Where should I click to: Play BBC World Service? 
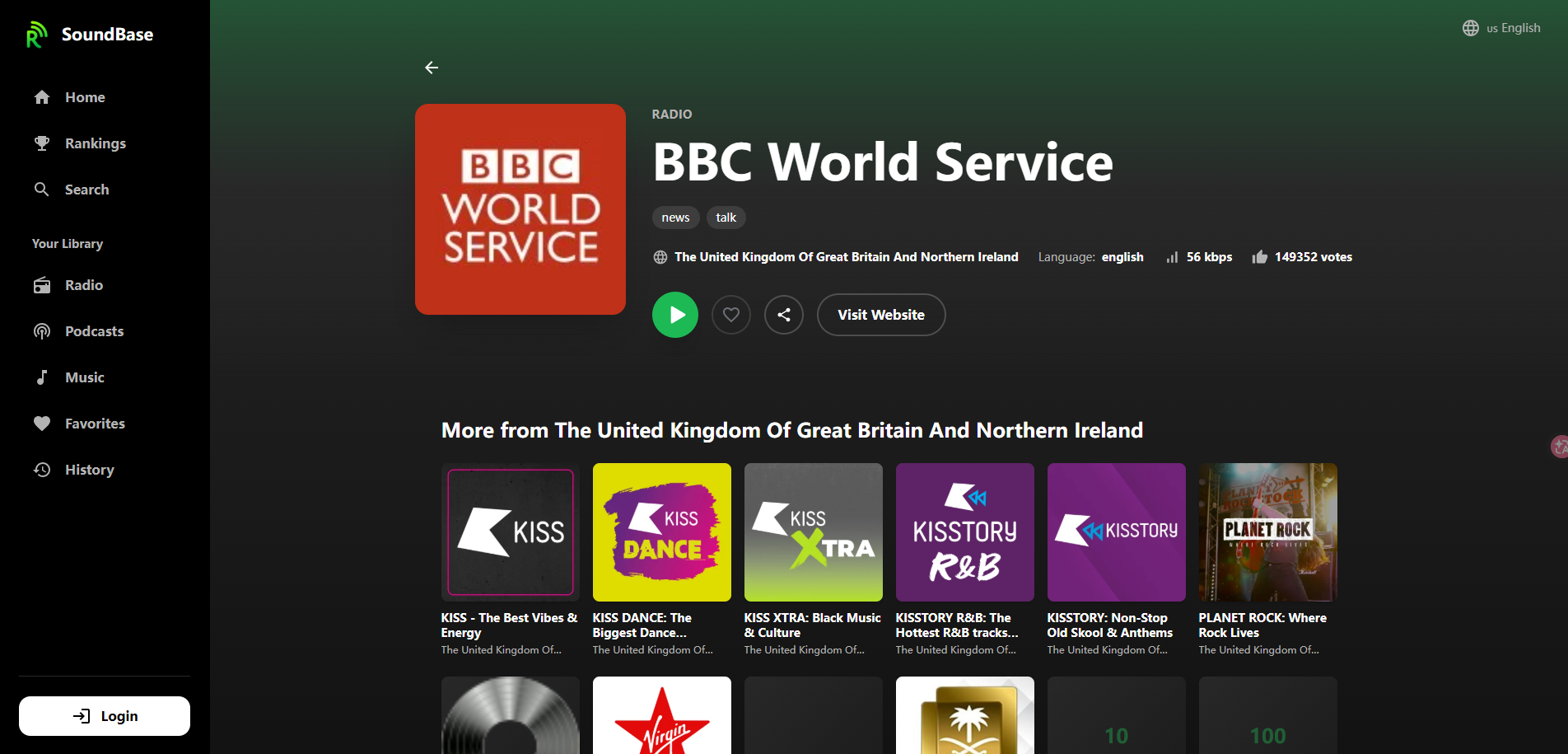point(675,315)
